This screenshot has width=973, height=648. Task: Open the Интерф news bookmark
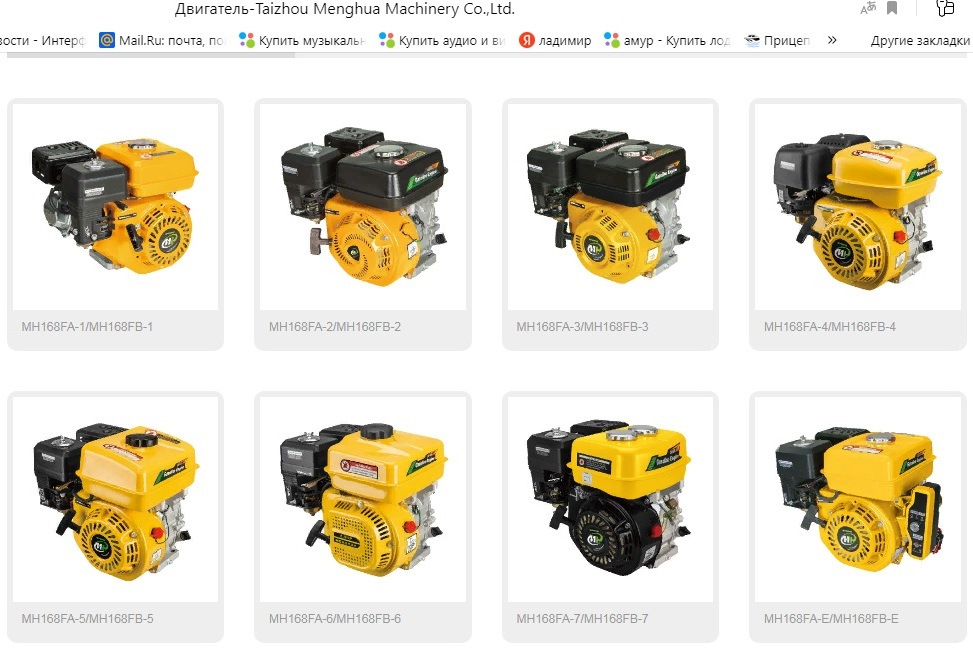pos(42,40)
